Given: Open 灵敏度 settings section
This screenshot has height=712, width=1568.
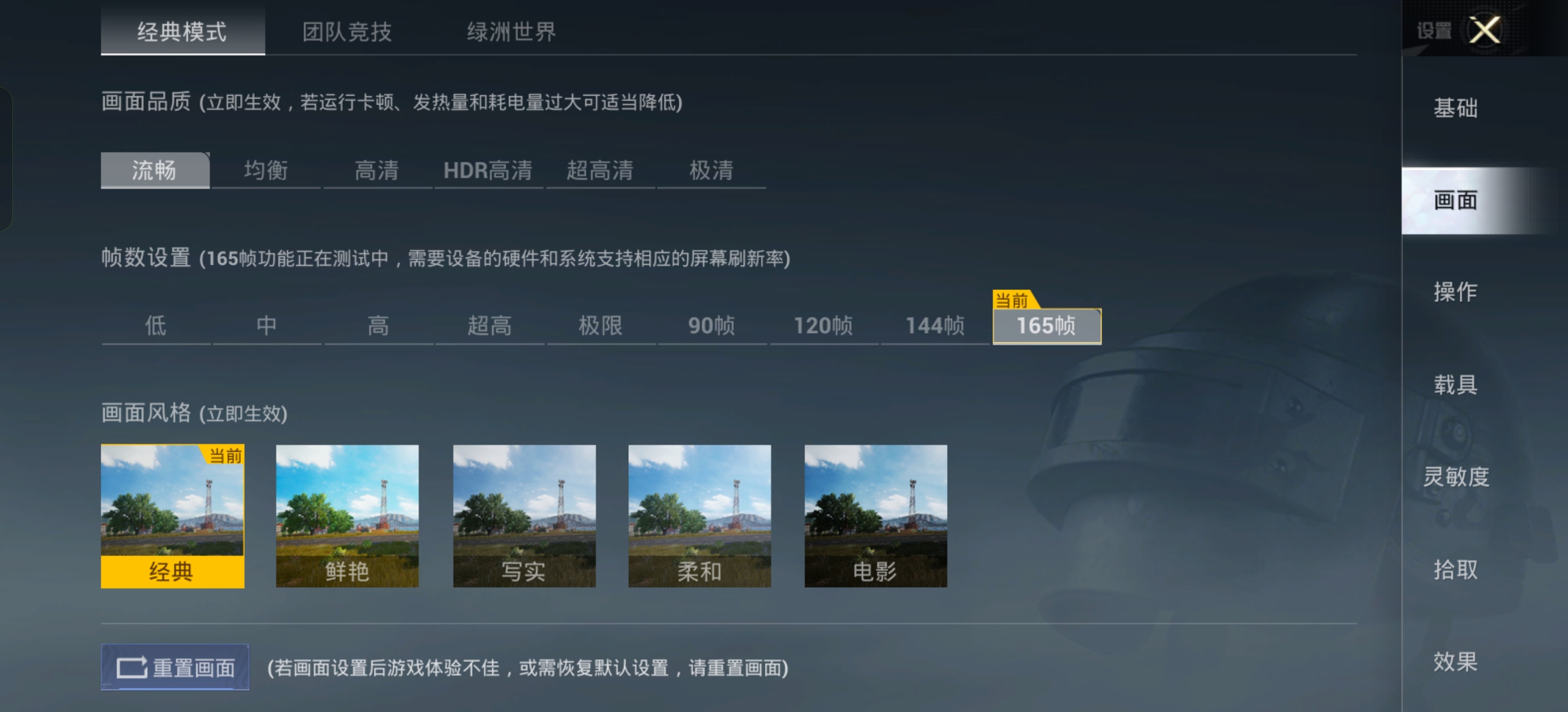Looking at the screenshot, I should point(1455,476).
